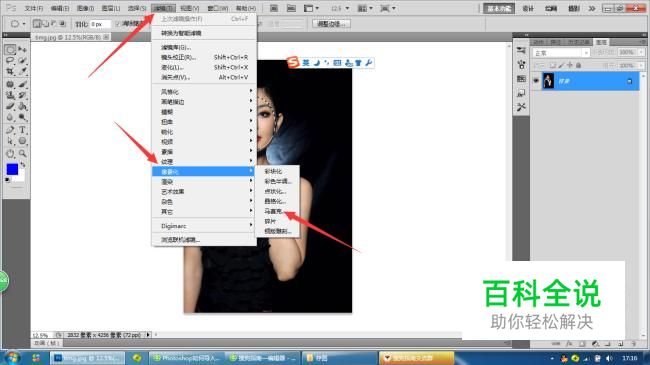
Task: Open the Windows Start button
Action: pyautogui.click(x=12, y=358)
